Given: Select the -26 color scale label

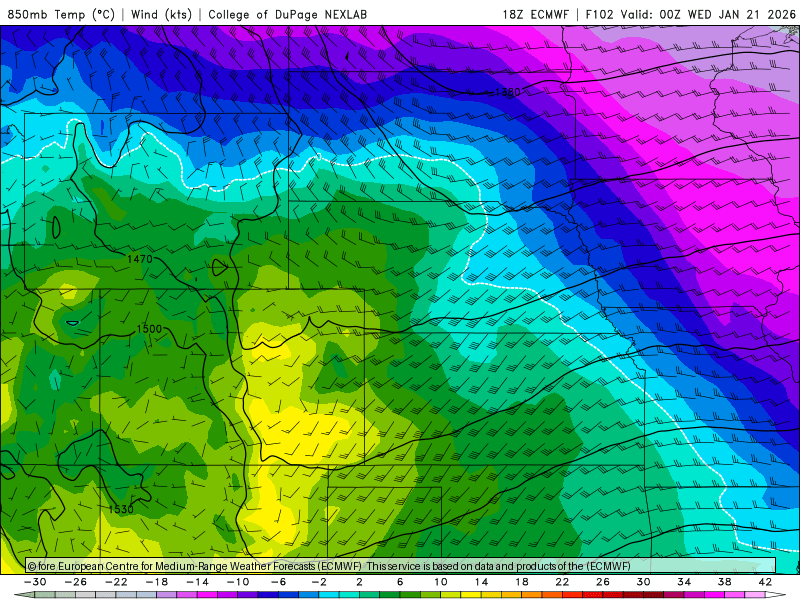Looking at the screenshot, I should tap(76, 582).
